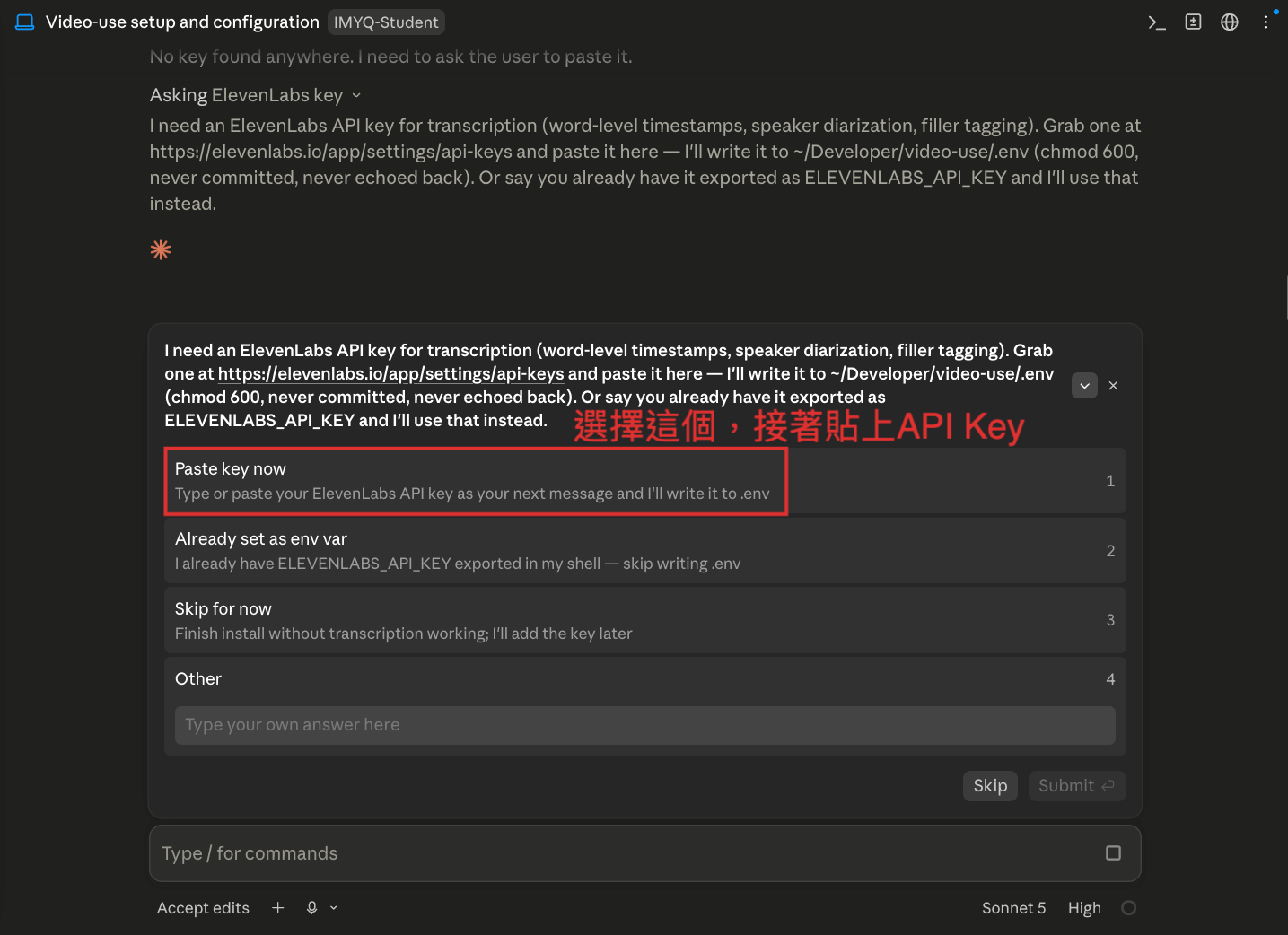Click the globe web preview icon
The height and width of the screenshot is (935, 1288).
[1230, 22]
